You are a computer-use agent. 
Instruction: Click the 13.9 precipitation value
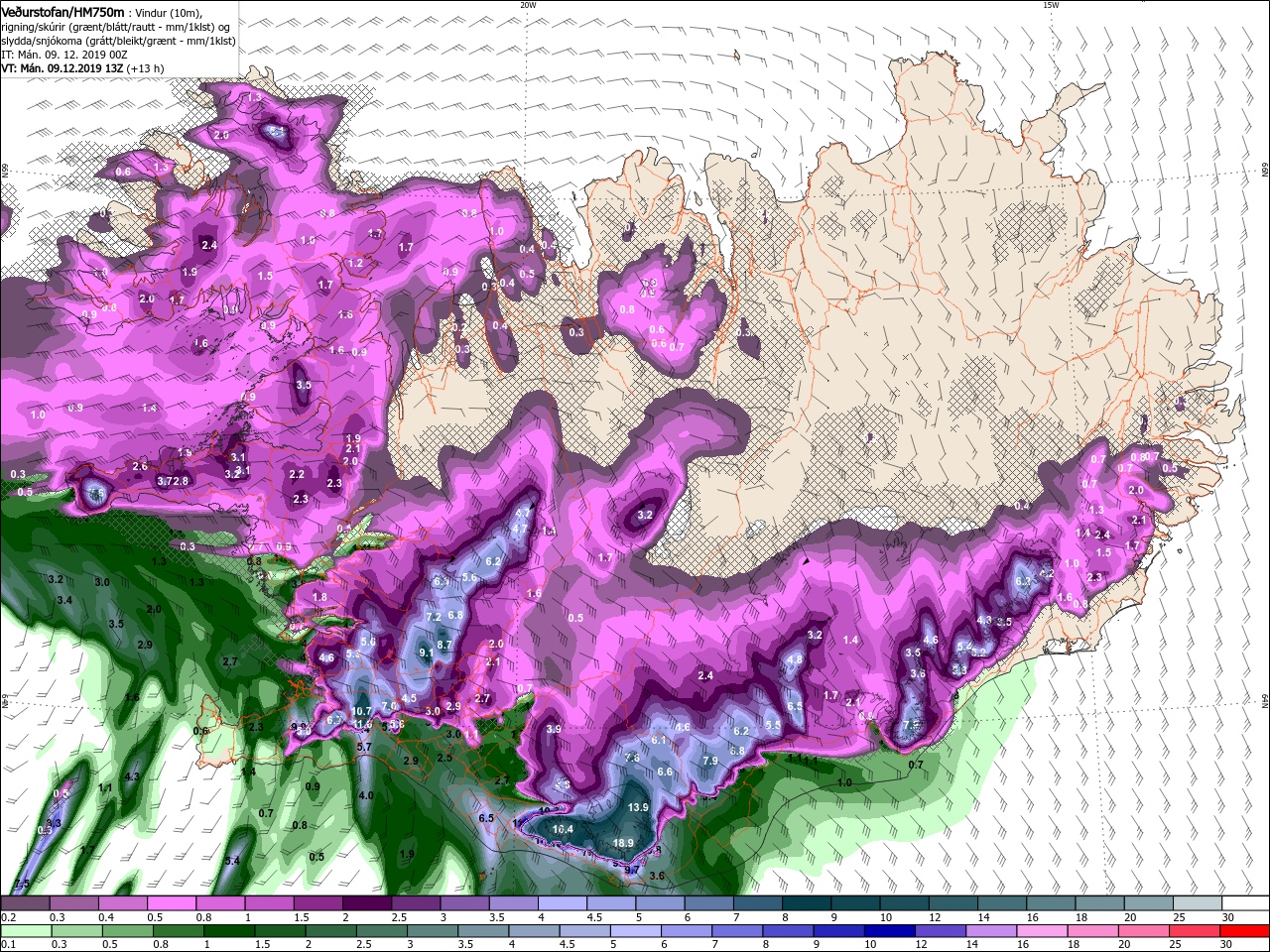point(638,808)
